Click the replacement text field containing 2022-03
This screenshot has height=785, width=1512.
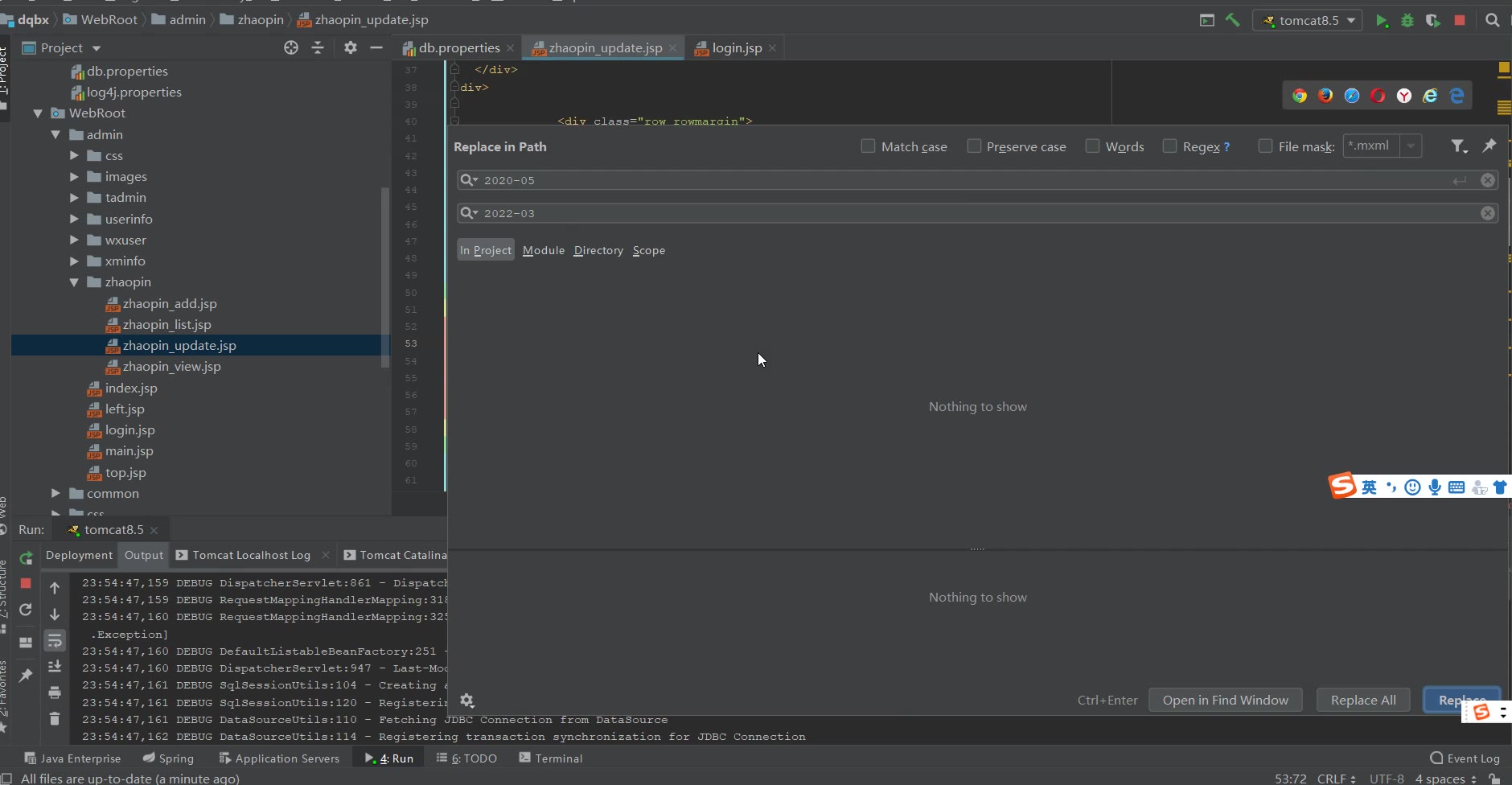click(965, 214)
